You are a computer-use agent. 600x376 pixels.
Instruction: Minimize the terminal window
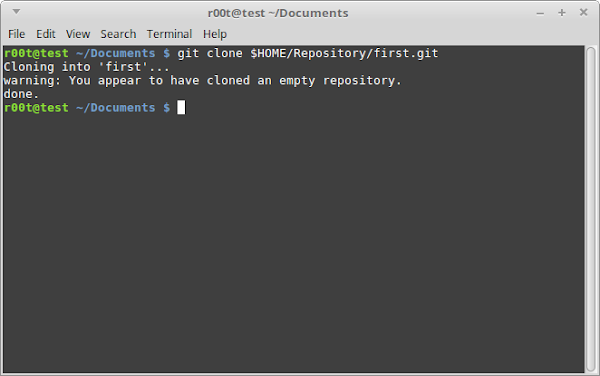pos(540,13)
